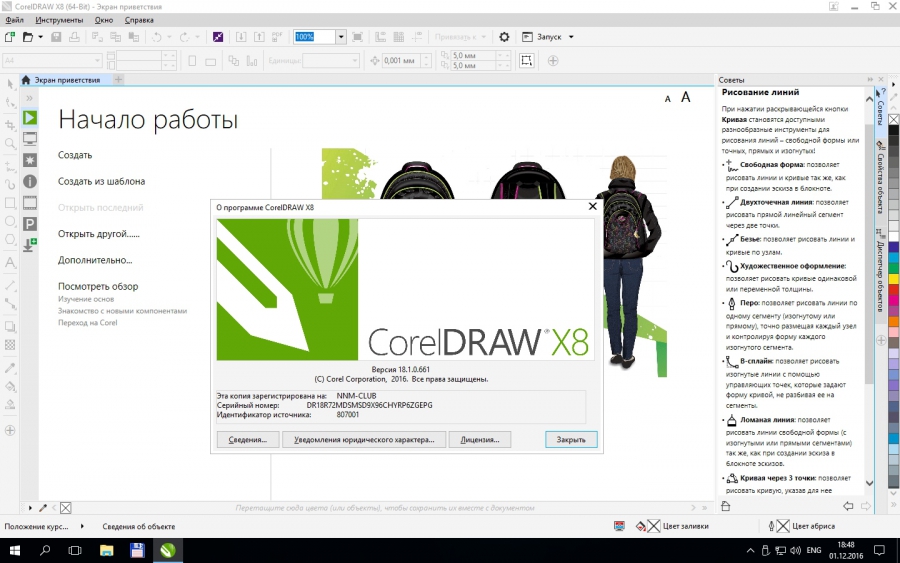Screen dimensions: 900x563
Task: Click the new document icon in toolbar
Action: click(x=10, y=37)
